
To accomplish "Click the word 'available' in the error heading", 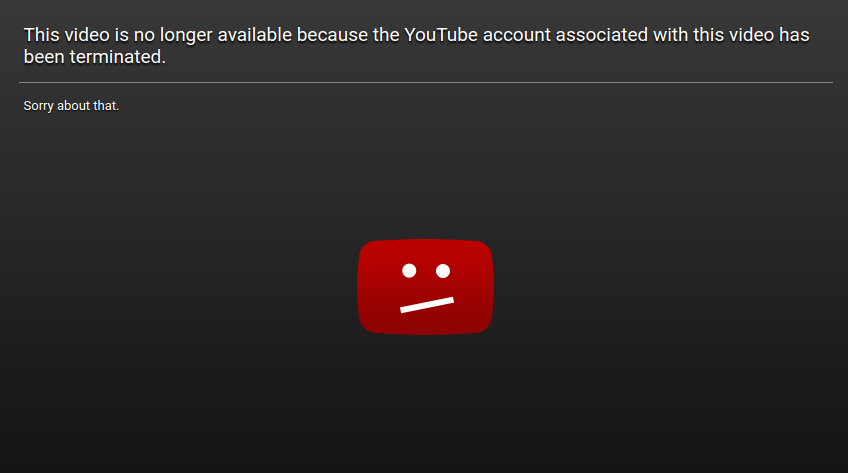I will 255,35.
